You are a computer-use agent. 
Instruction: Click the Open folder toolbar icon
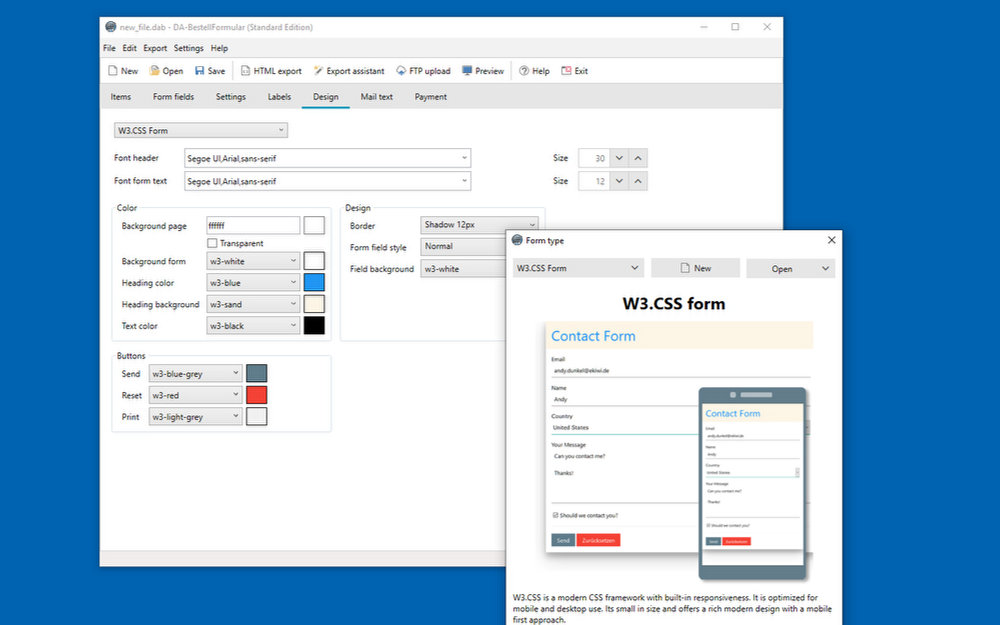(x=154, y=71)
